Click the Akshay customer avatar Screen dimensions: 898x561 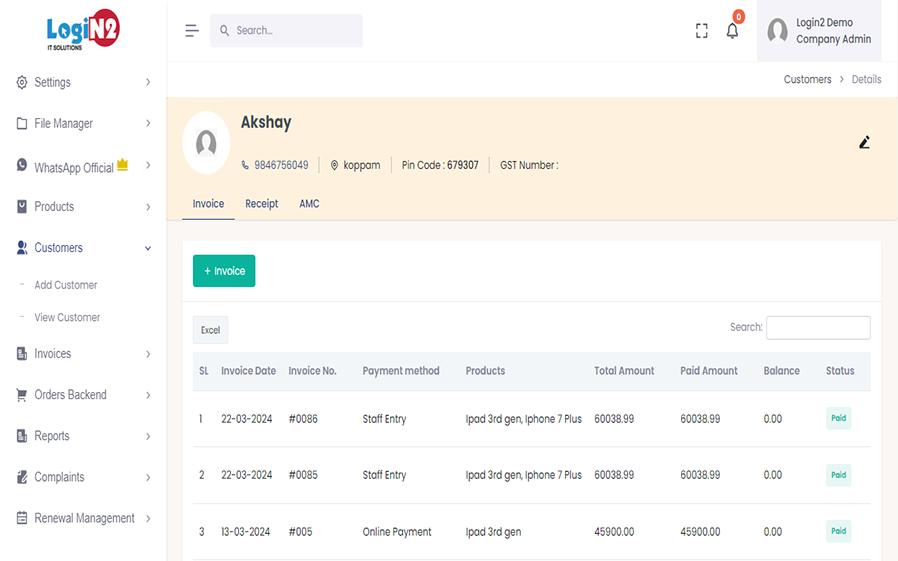206,143
